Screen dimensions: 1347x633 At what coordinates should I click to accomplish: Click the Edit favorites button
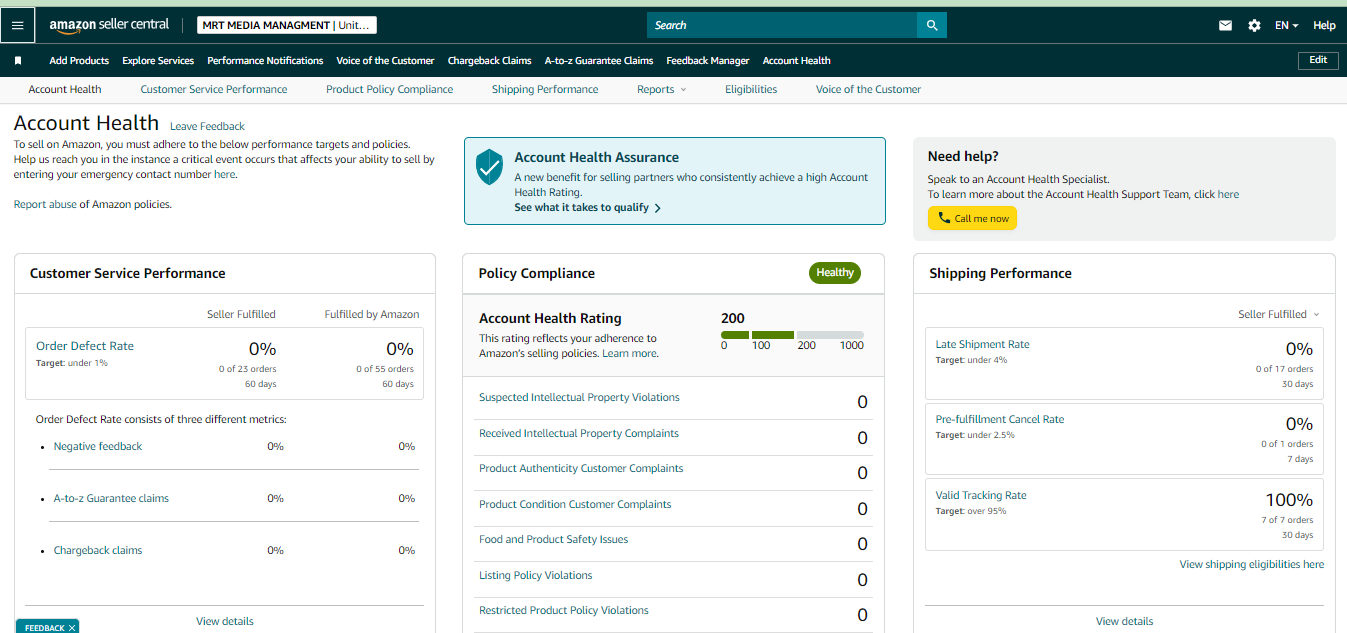1318,60
